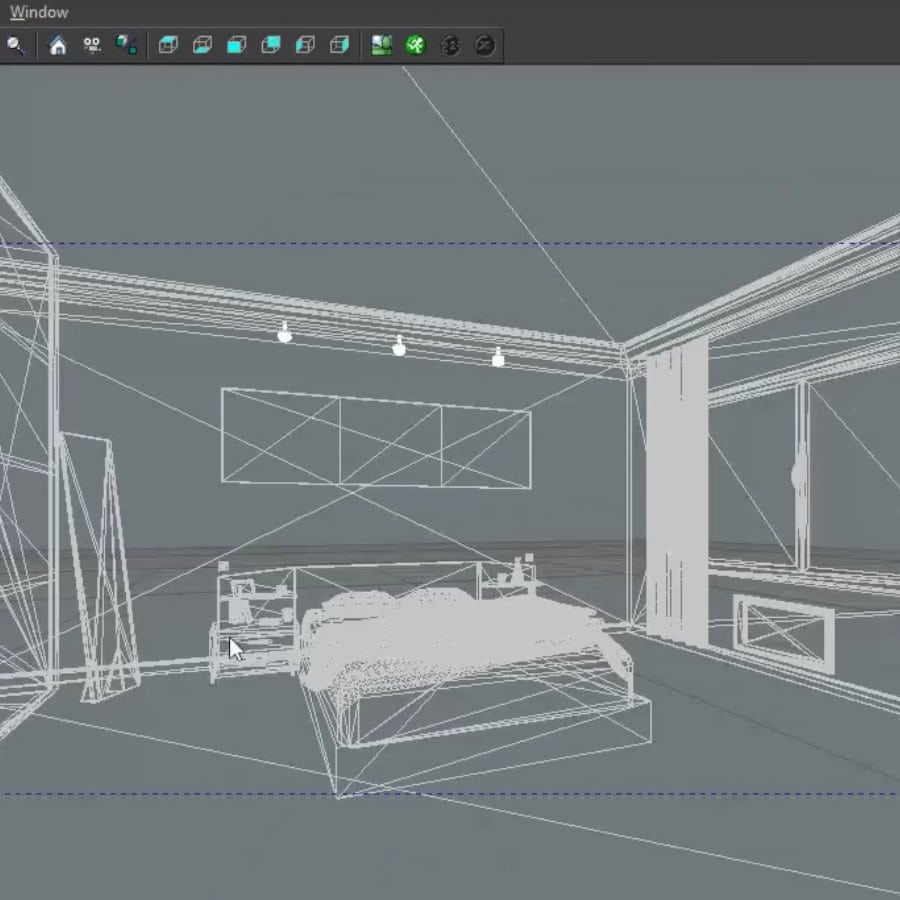Click the two-squares icon beside the camera
This screenshot has height=900, width=900.
pos(126,45)
